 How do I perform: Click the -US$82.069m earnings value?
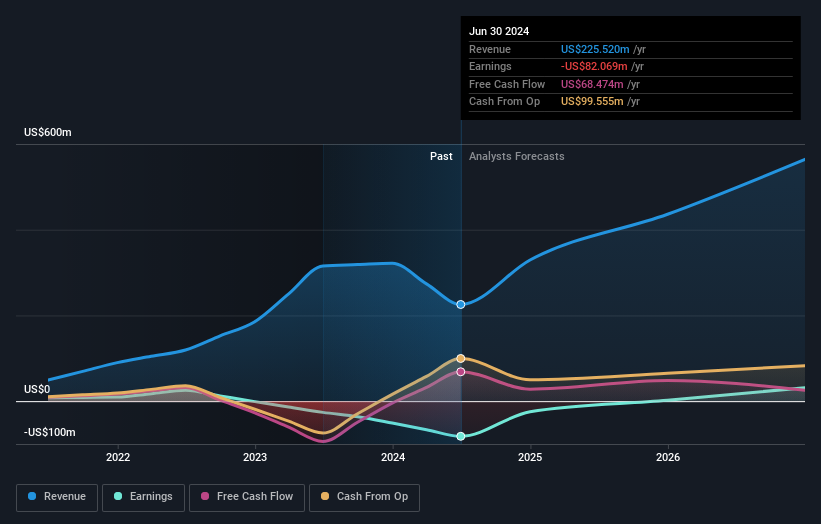click(x=594, y=66)
